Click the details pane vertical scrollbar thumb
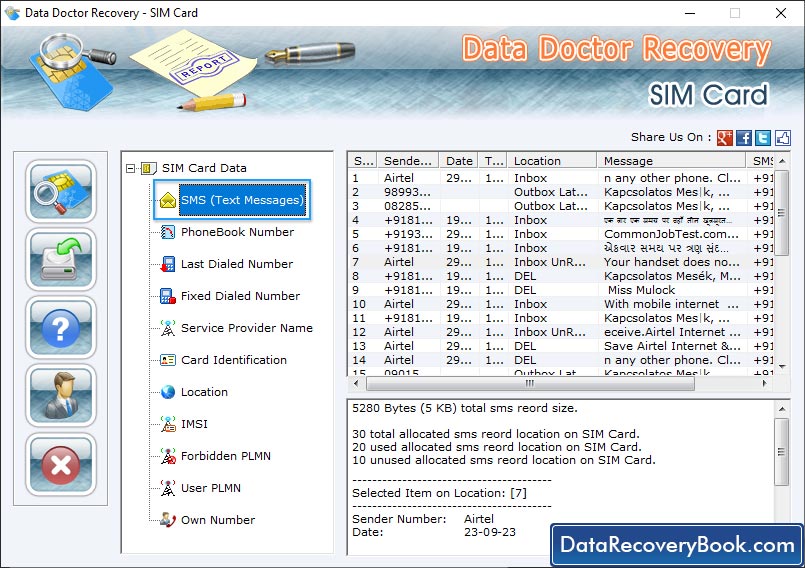The width and height of the screenshot is (805, 568). (x=781, y=451)
